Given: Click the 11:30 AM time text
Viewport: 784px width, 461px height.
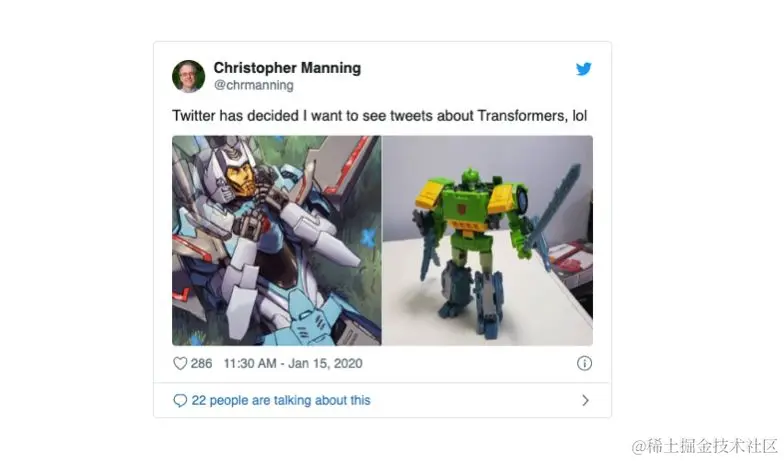Looking at the screenshot, I should 250,364.
